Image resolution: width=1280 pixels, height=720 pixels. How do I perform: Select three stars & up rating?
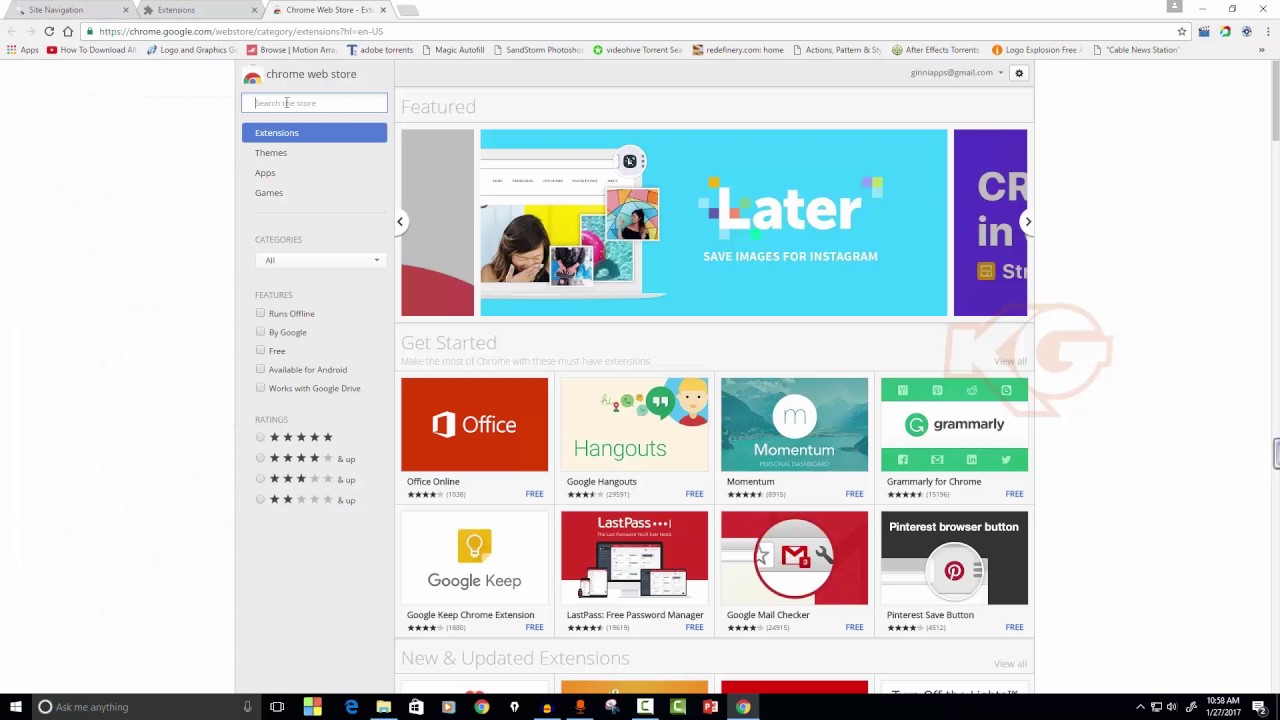tap(261, 479)
